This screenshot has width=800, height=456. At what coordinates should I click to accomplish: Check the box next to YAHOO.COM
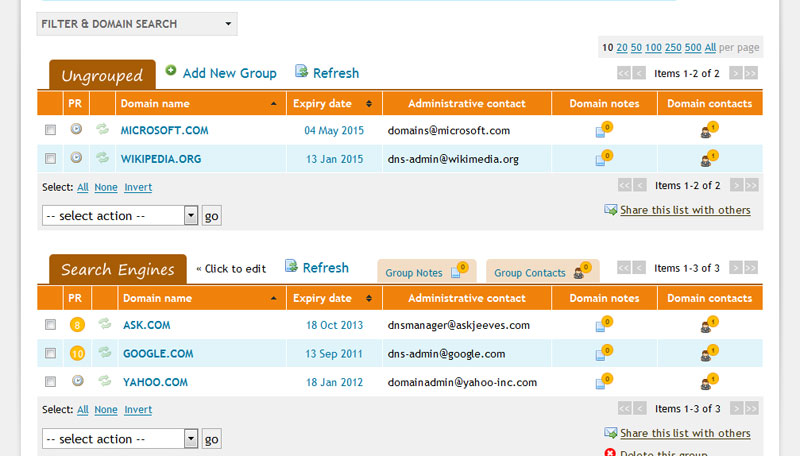[x=50, y=381]
